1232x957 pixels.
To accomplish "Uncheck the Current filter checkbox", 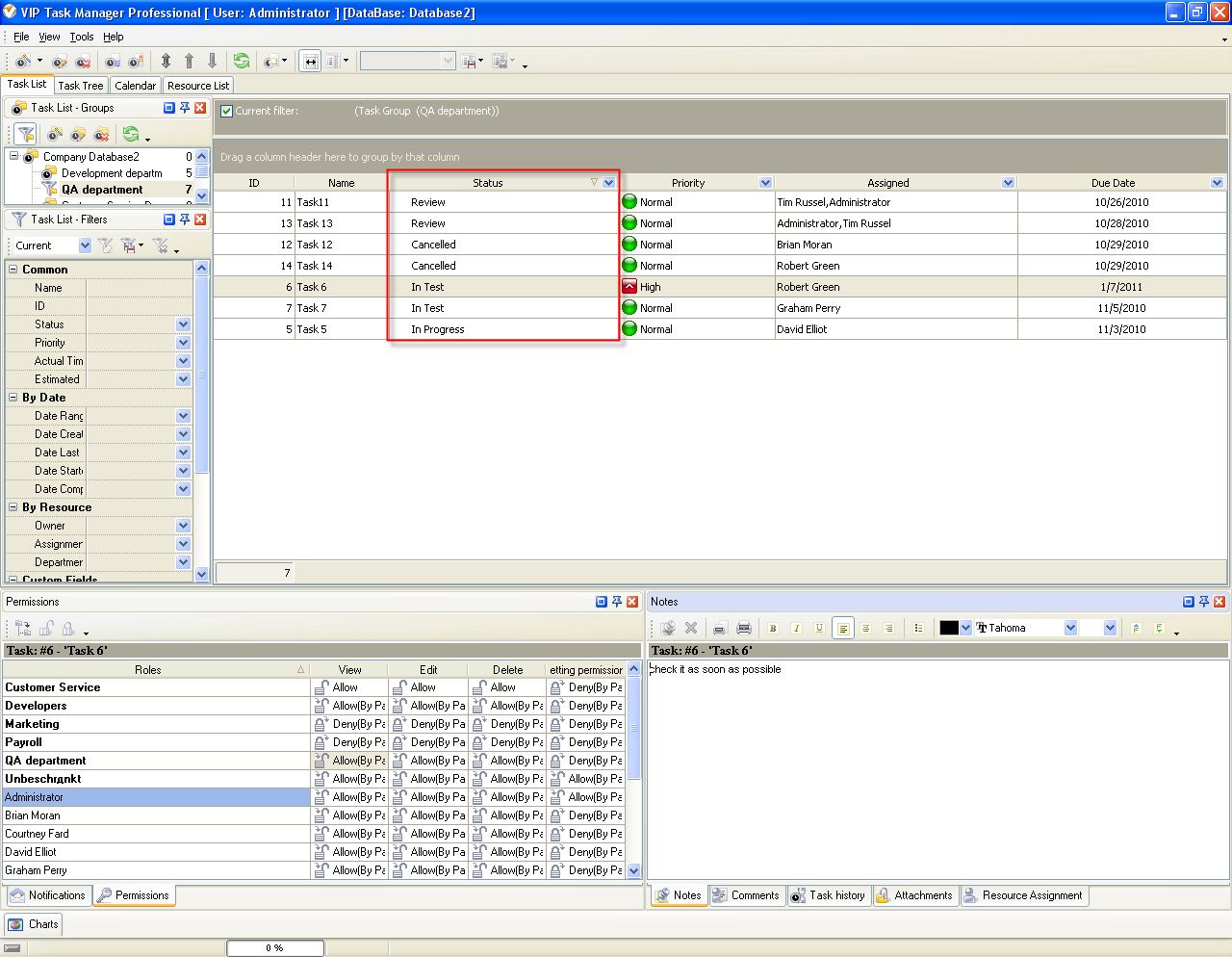I will pos(227,111).
